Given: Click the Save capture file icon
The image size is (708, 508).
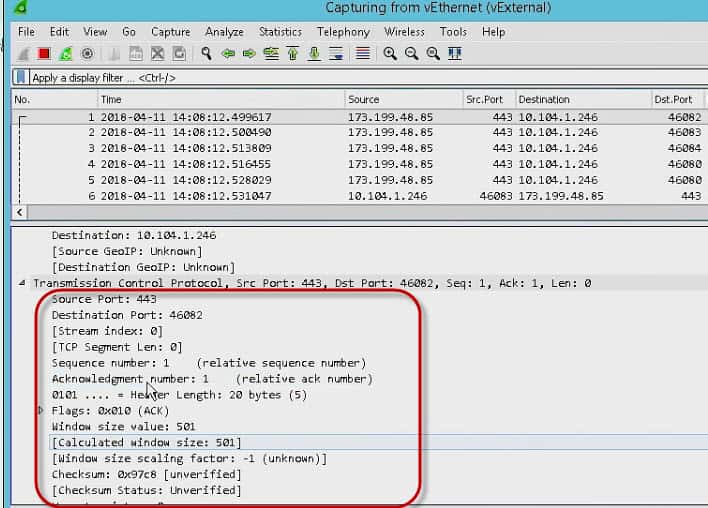Looking at the screenshot, I should 136,54.
